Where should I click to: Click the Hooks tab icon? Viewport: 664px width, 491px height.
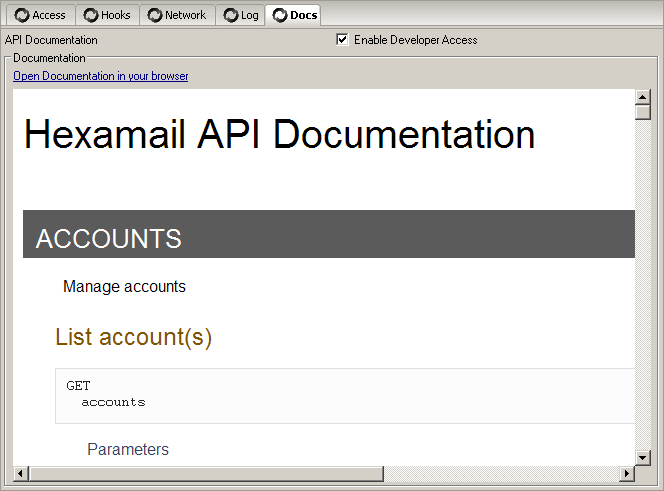(x=91, y=15)
